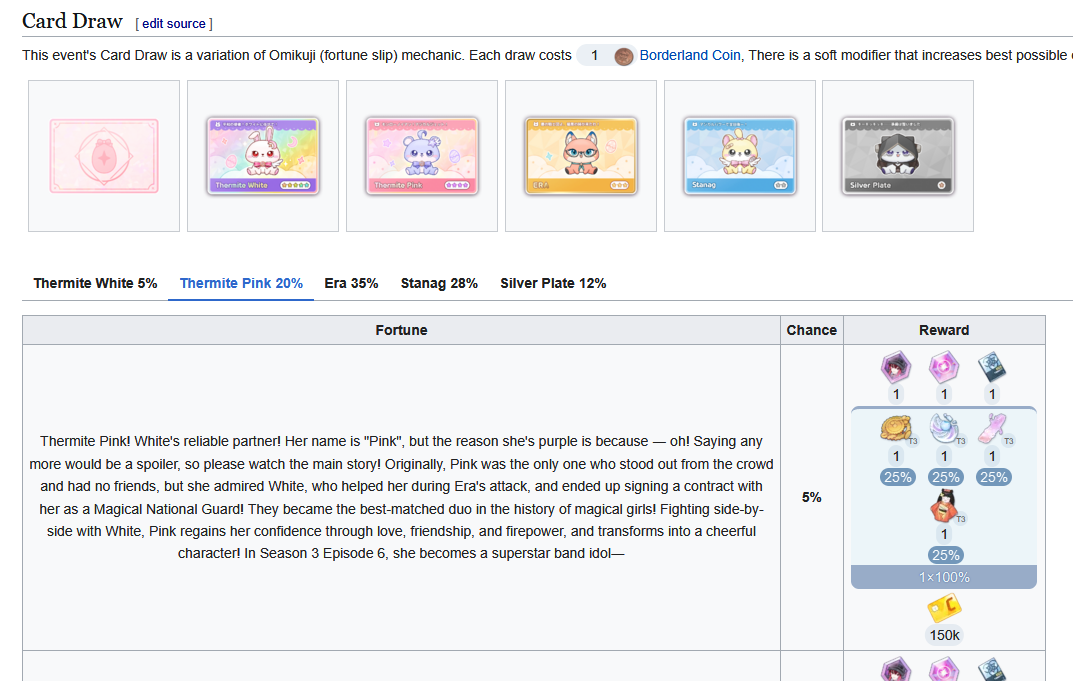The height and width of the screenshot is (681, 1073).
Task: Click the draw cost number 1 badge
Action: 595,55
